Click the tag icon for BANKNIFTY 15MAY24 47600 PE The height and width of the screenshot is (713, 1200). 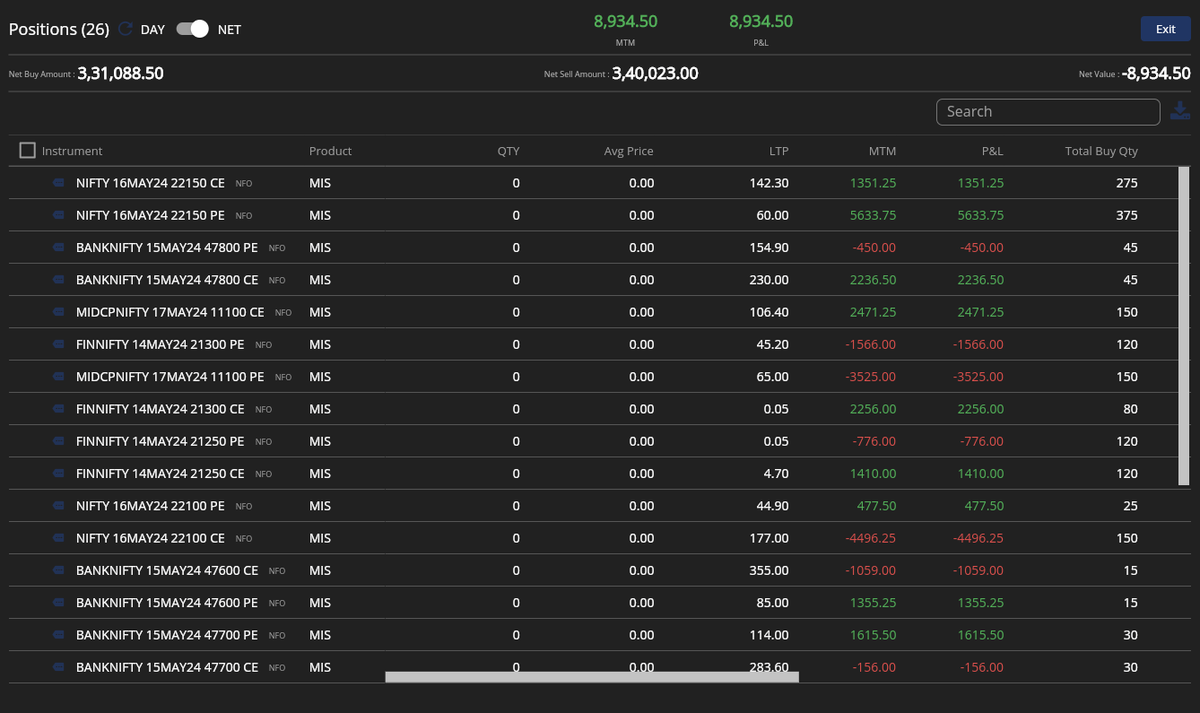[59, 603]
